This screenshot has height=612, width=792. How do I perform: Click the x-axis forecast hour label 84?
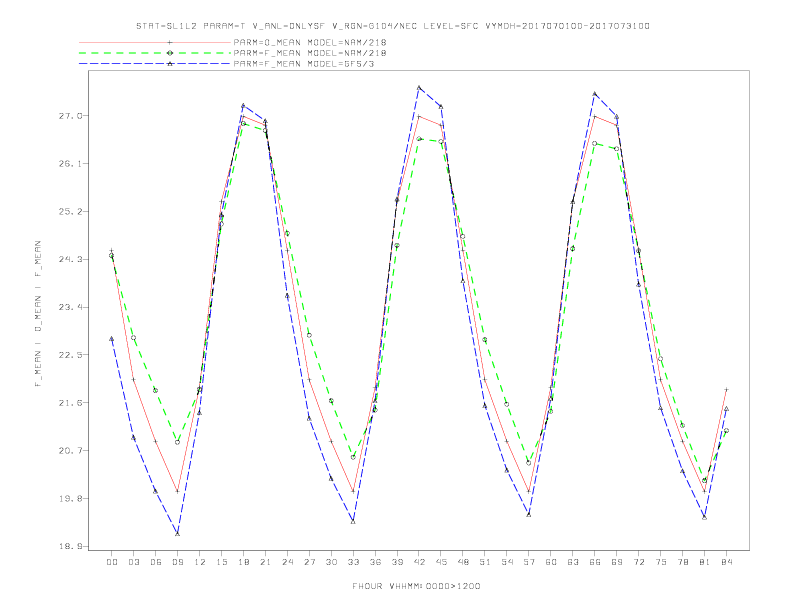(x=727, y=562)
